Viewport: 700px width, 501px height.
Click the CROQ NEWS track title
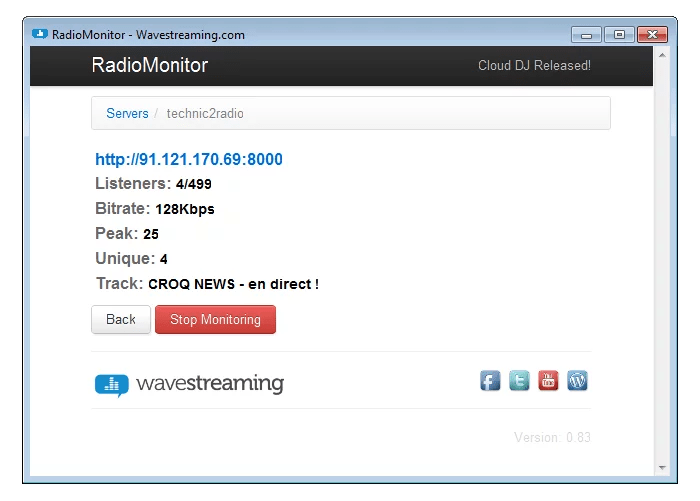pos(233,284)
